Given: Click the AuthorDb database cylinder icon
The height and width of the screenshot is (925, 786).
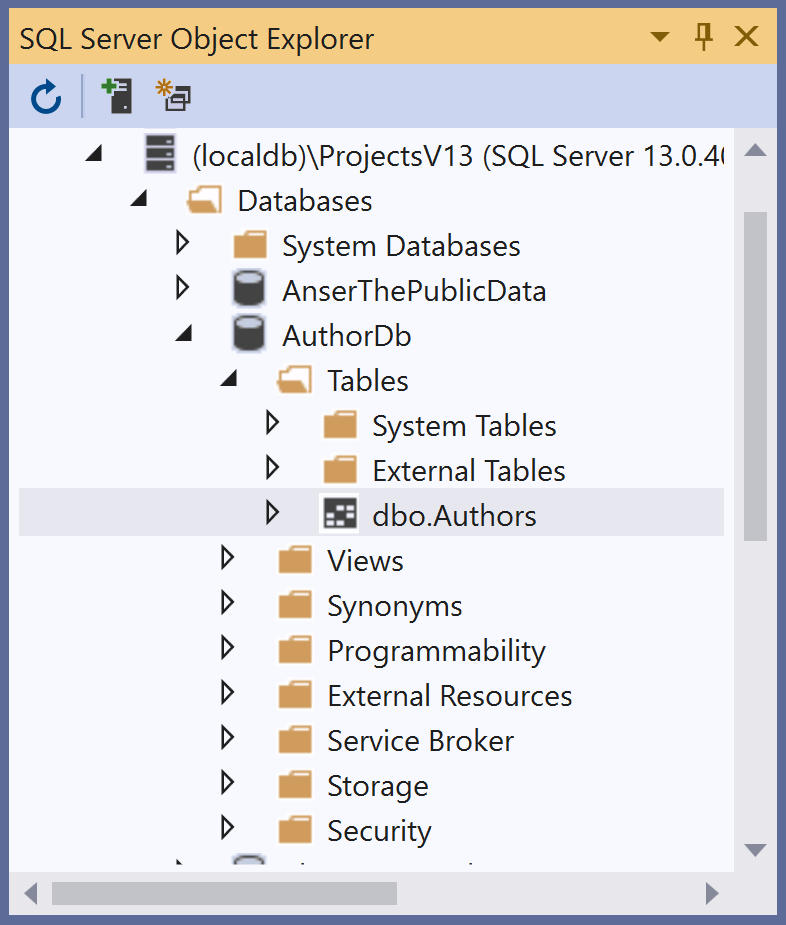Looking at the screenshot, I should (248, 333).
